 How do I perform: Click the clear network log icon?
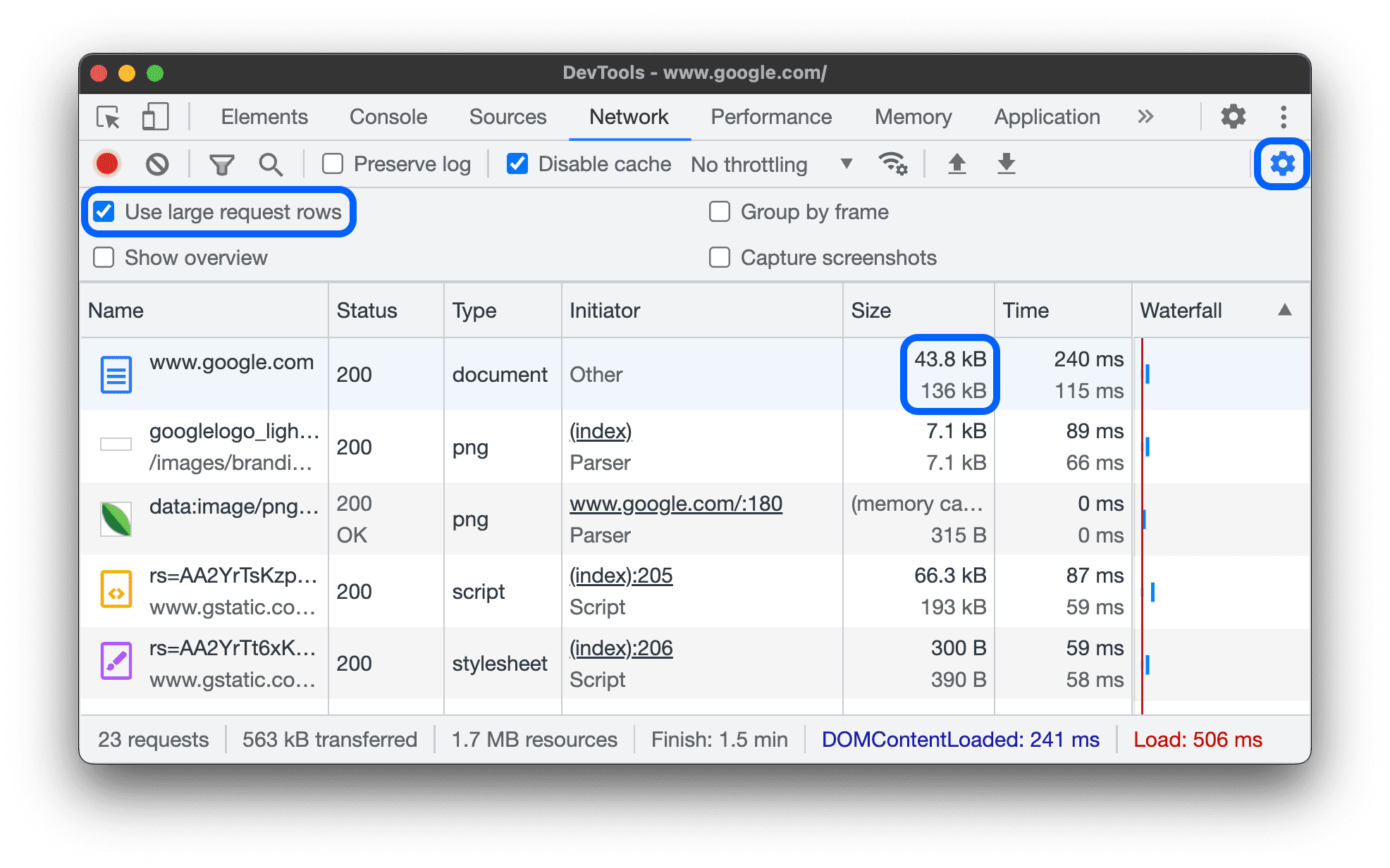pos(157,162)
